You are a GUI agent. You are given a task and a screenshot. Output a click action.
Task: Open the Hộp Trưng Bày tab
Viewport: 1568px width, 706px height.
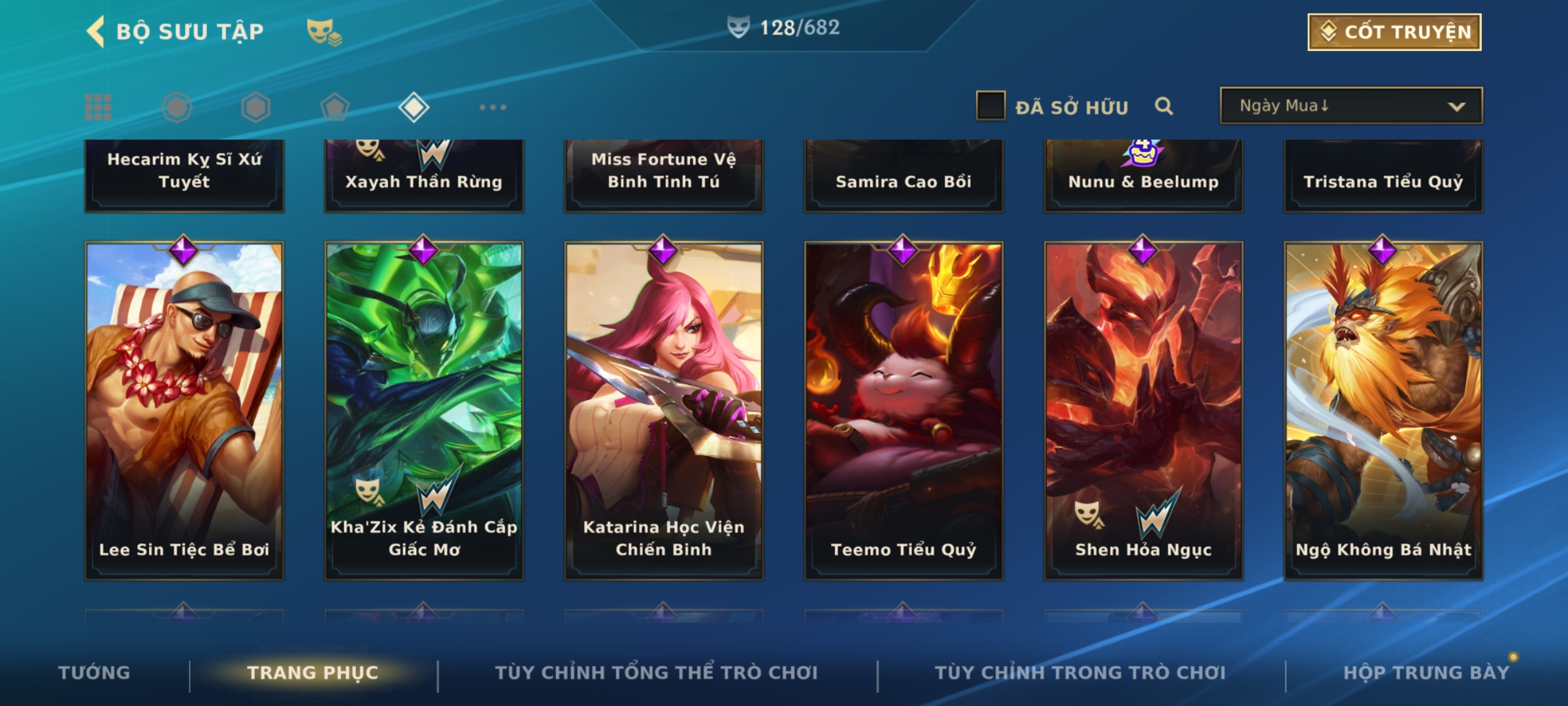pos(1426,673)
